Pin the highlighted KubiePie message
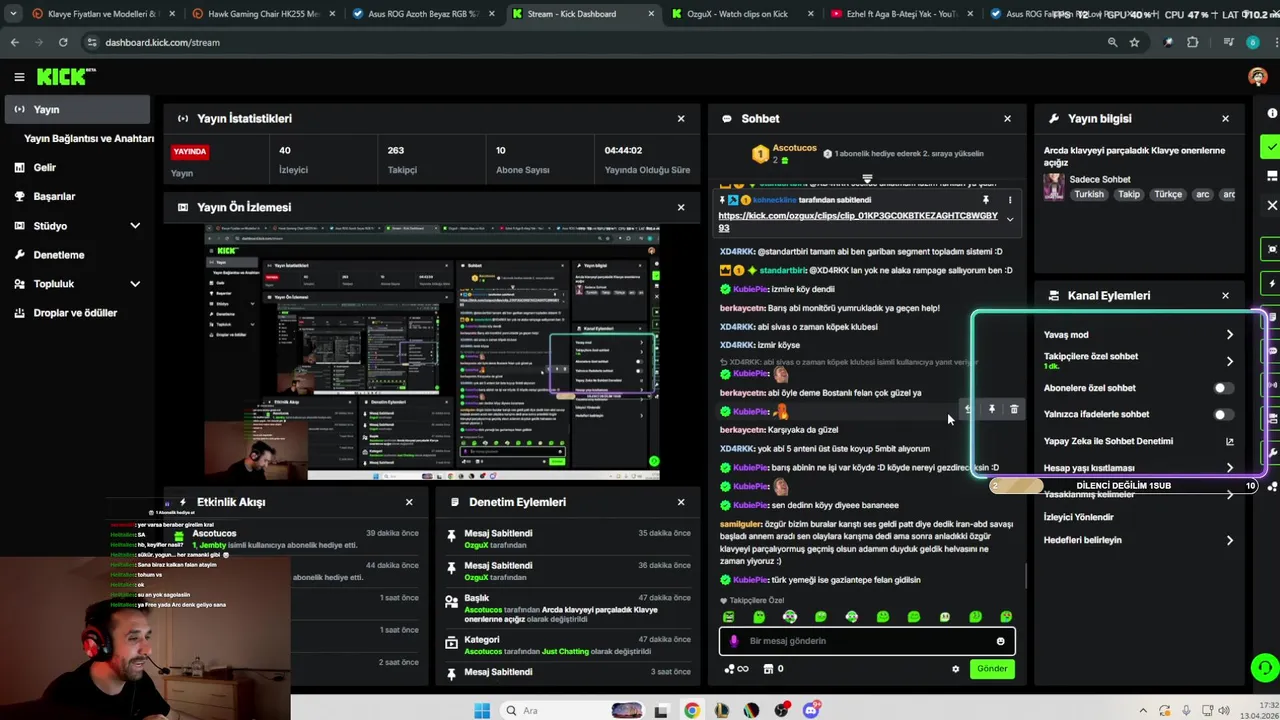 [x=991, y=409]
